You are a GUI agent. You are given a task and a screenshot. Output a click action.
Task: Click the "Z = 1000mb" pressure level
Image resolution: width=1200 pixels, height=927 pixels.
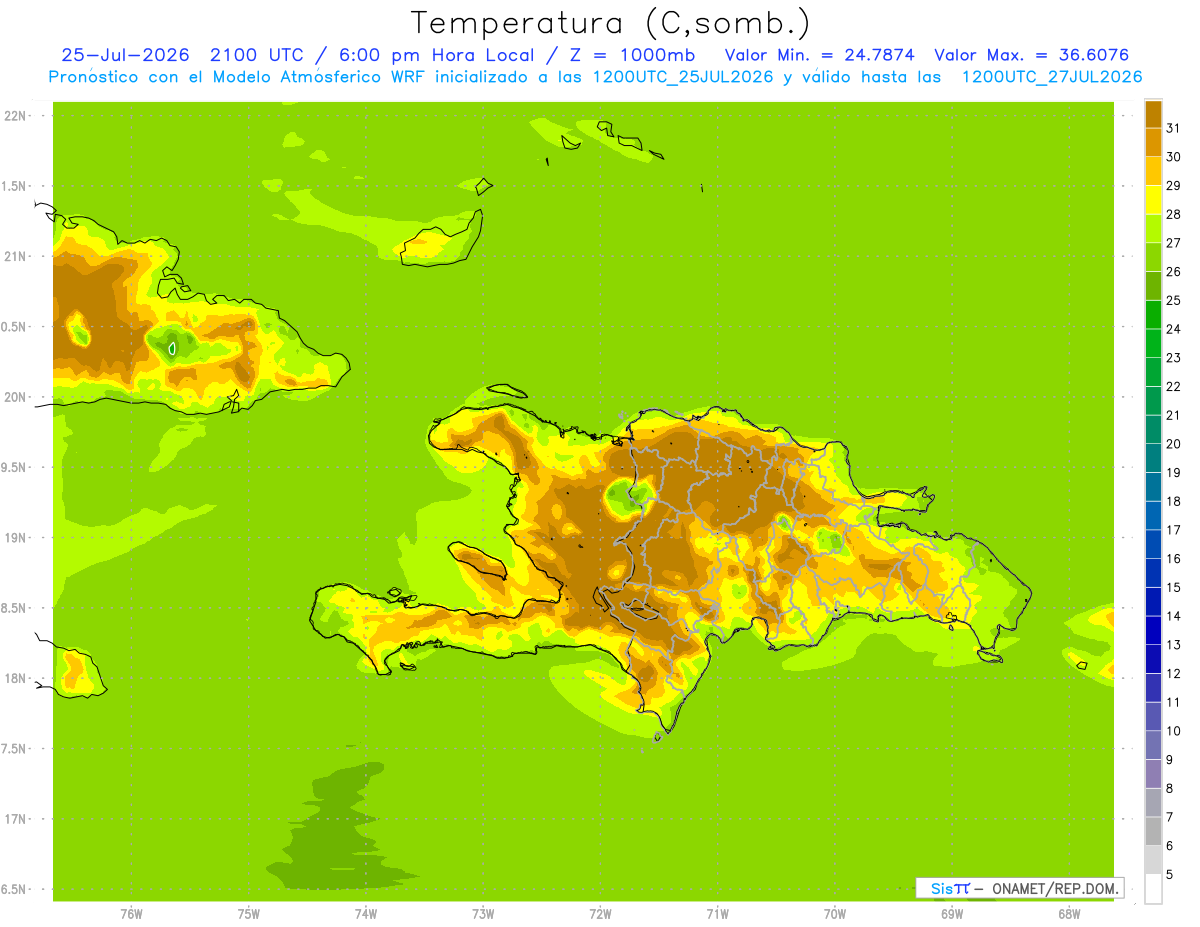click(x=635, y=55)
